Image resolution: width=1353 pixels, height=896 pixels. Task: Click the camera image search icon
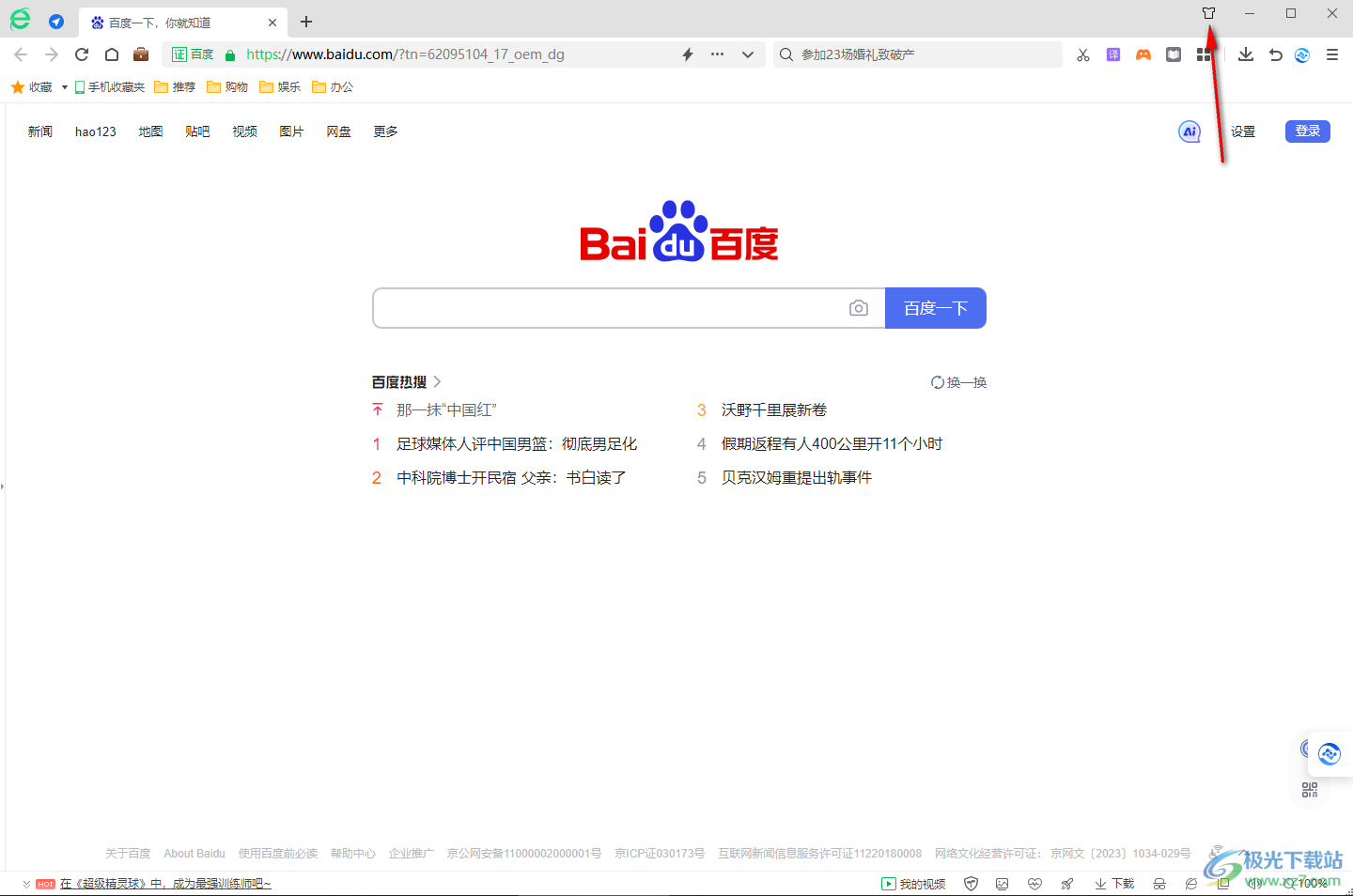tap(859, 308)
